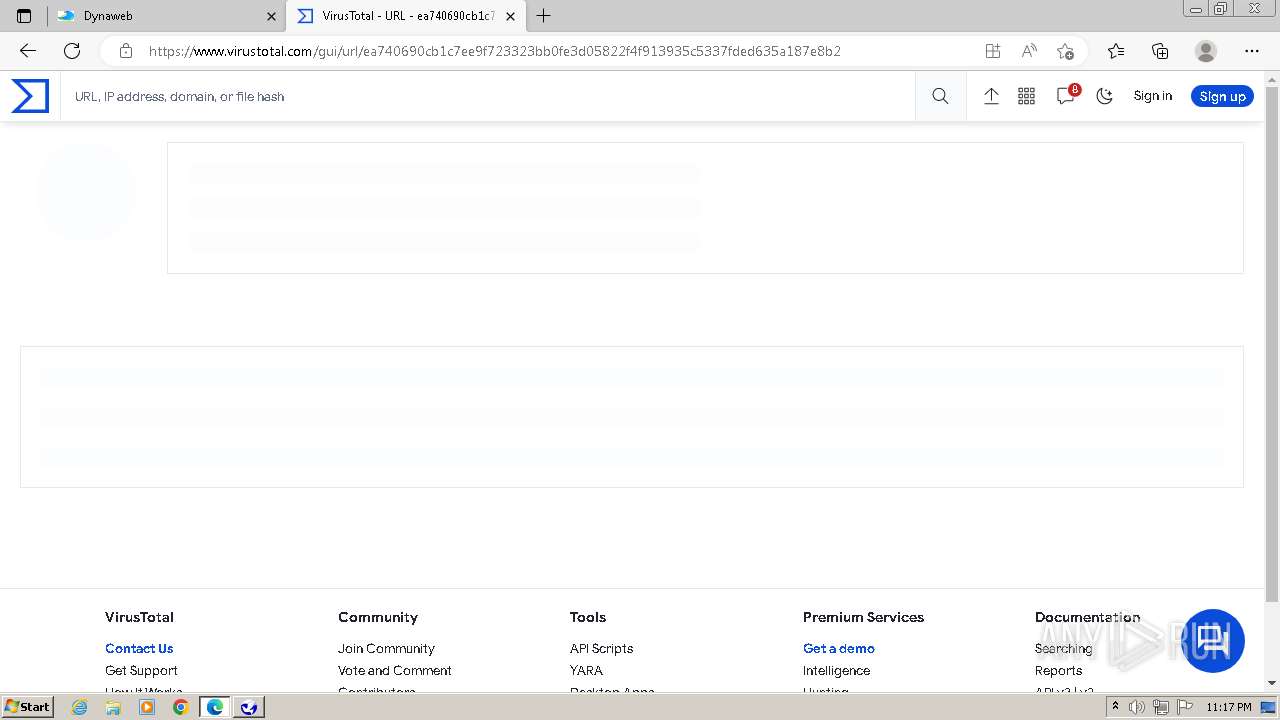Image resolution: width=1280 pixels, height=720 pixels.
Task: Open Chrome from the taskbar
Action: (180, 707)
